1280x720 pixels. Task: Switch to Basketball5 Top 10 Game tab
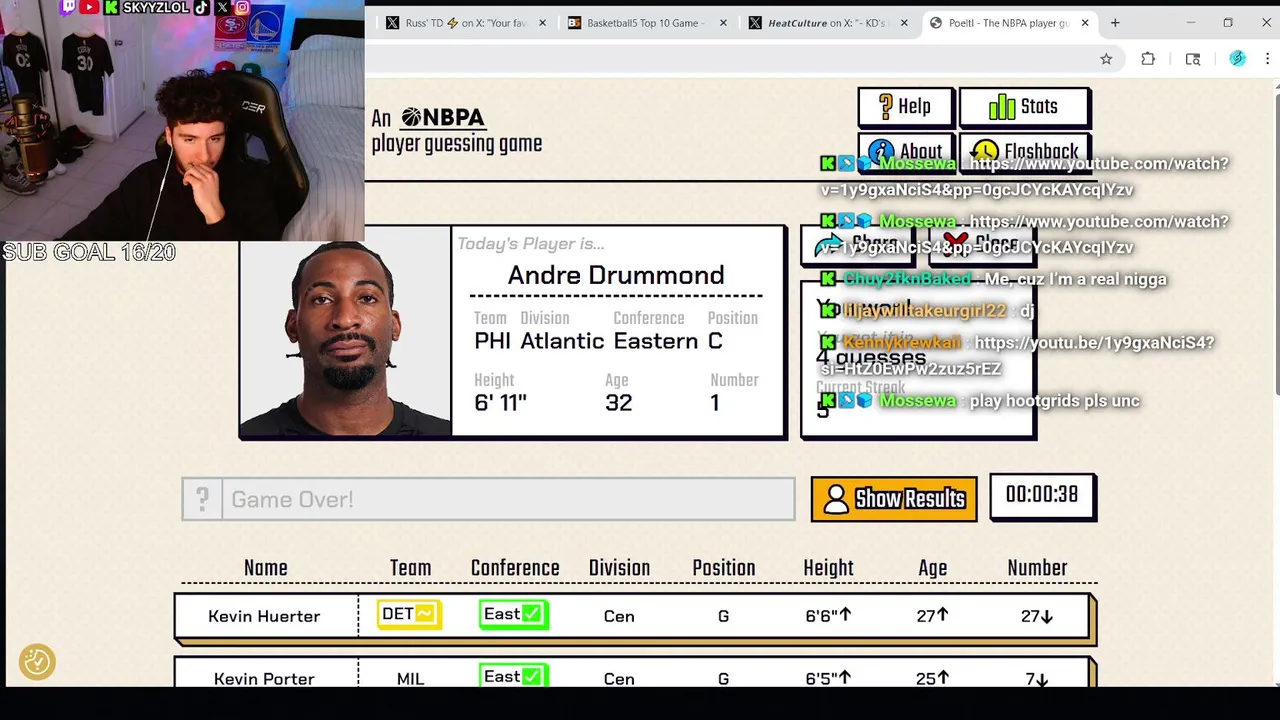[646, 23]
